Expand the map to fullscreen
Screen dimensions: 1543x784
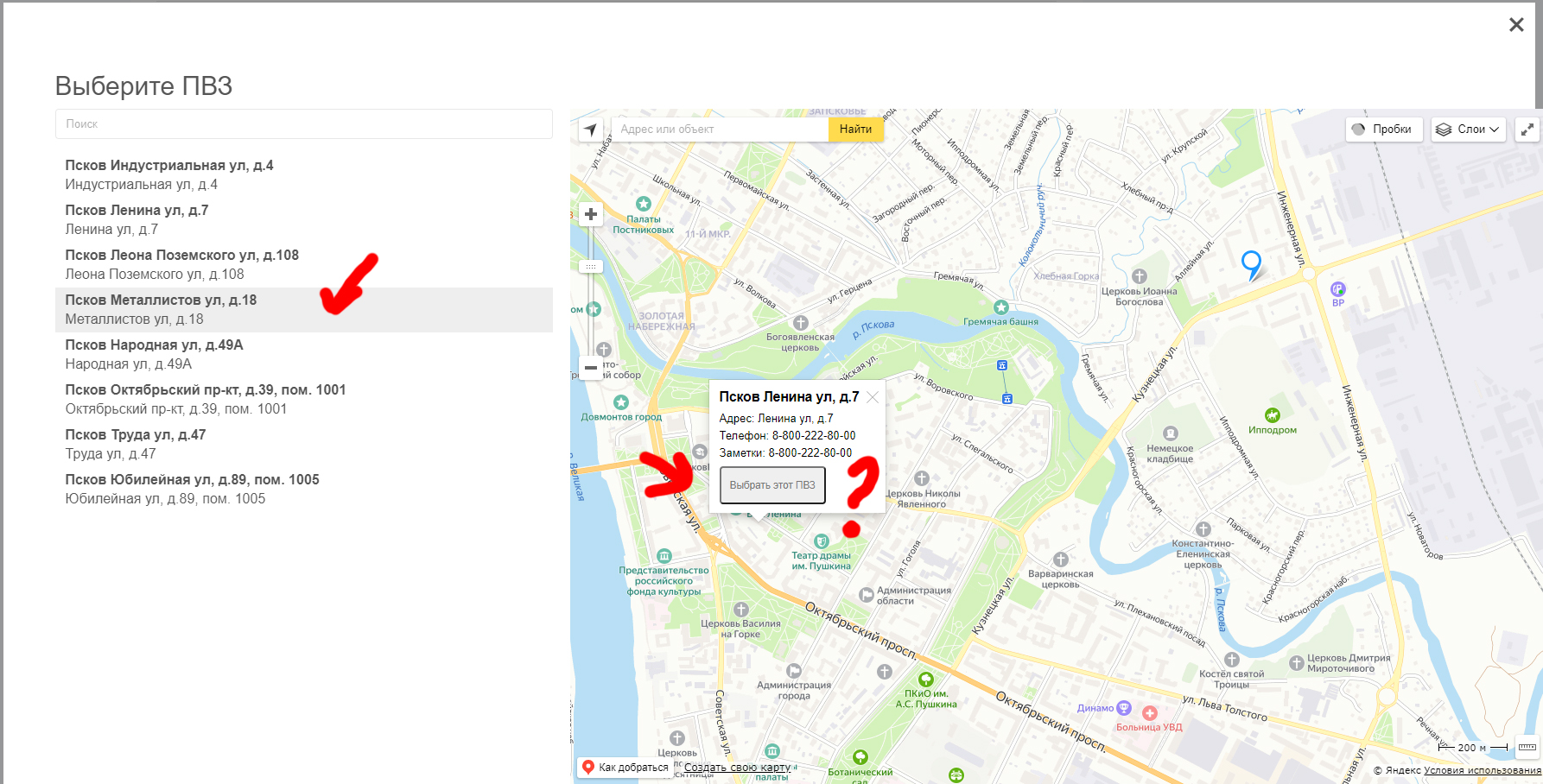[x=1527, y=130]
